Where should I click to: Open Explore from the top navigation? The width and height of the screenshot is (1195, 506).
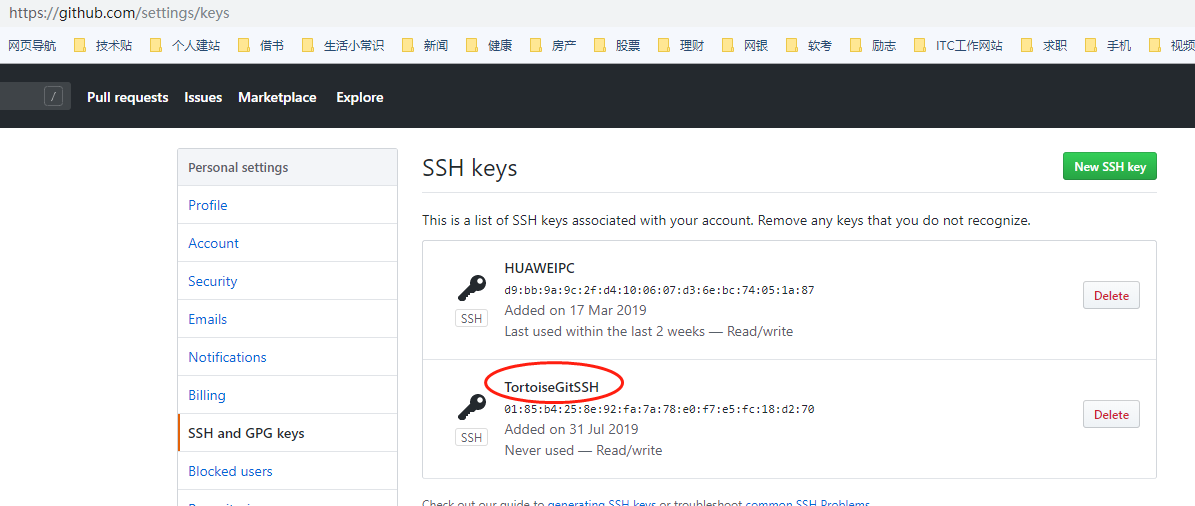coord(360,98)
